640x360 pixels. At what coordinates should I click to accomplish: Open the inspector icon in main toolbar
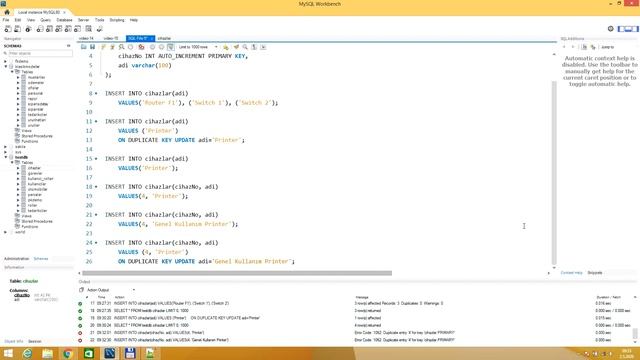pos(28,29)
